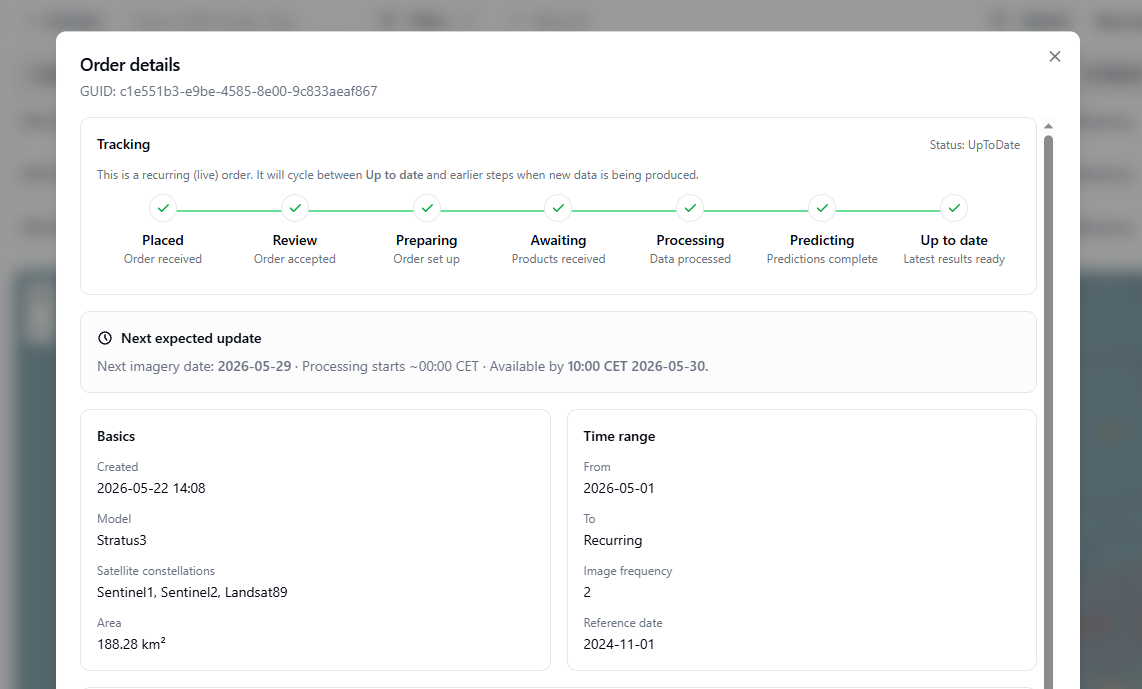Click the Review step checkmark icon
The image size is (1142, 689).
tap(295, 208)
